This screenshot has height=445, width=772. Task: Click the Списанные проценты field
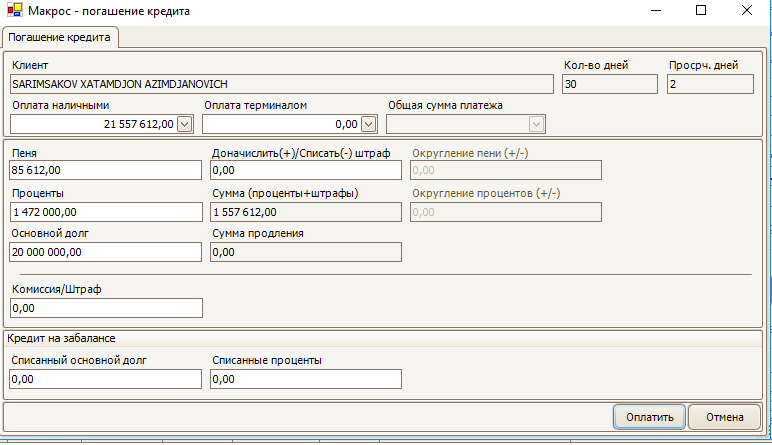click(x=306, y=379)
